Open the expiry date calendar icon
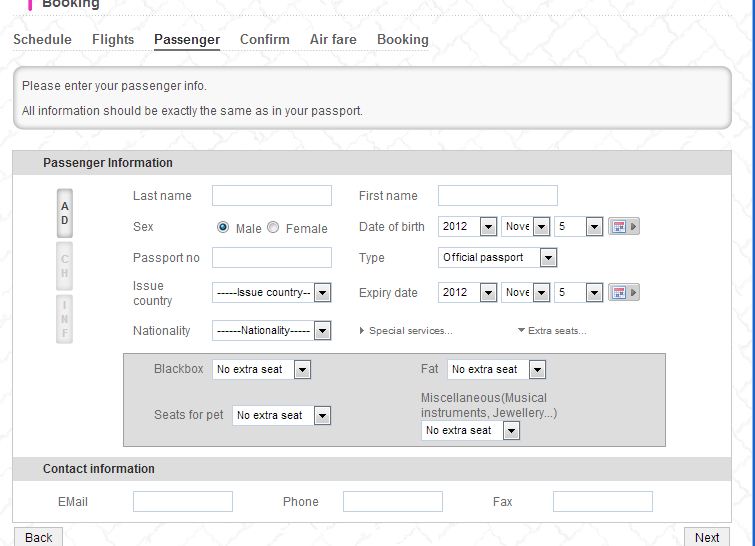 click(618, 293)
